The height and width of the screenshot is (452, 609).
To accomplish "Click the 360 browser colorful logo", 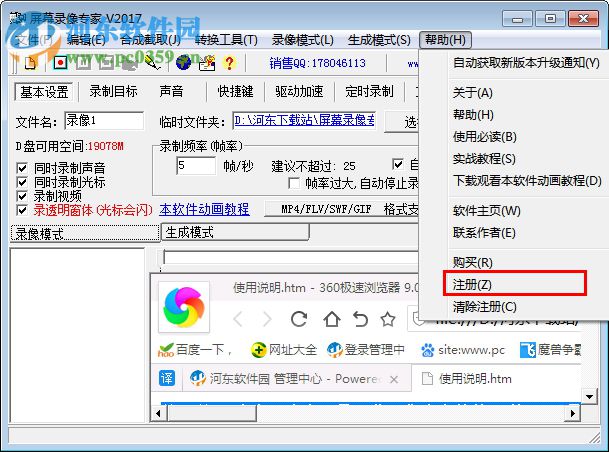I will tap(184, 307).
